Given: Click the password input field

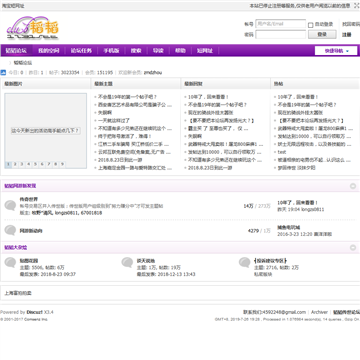Looking at the screenshot, I should tap(280, 34).
